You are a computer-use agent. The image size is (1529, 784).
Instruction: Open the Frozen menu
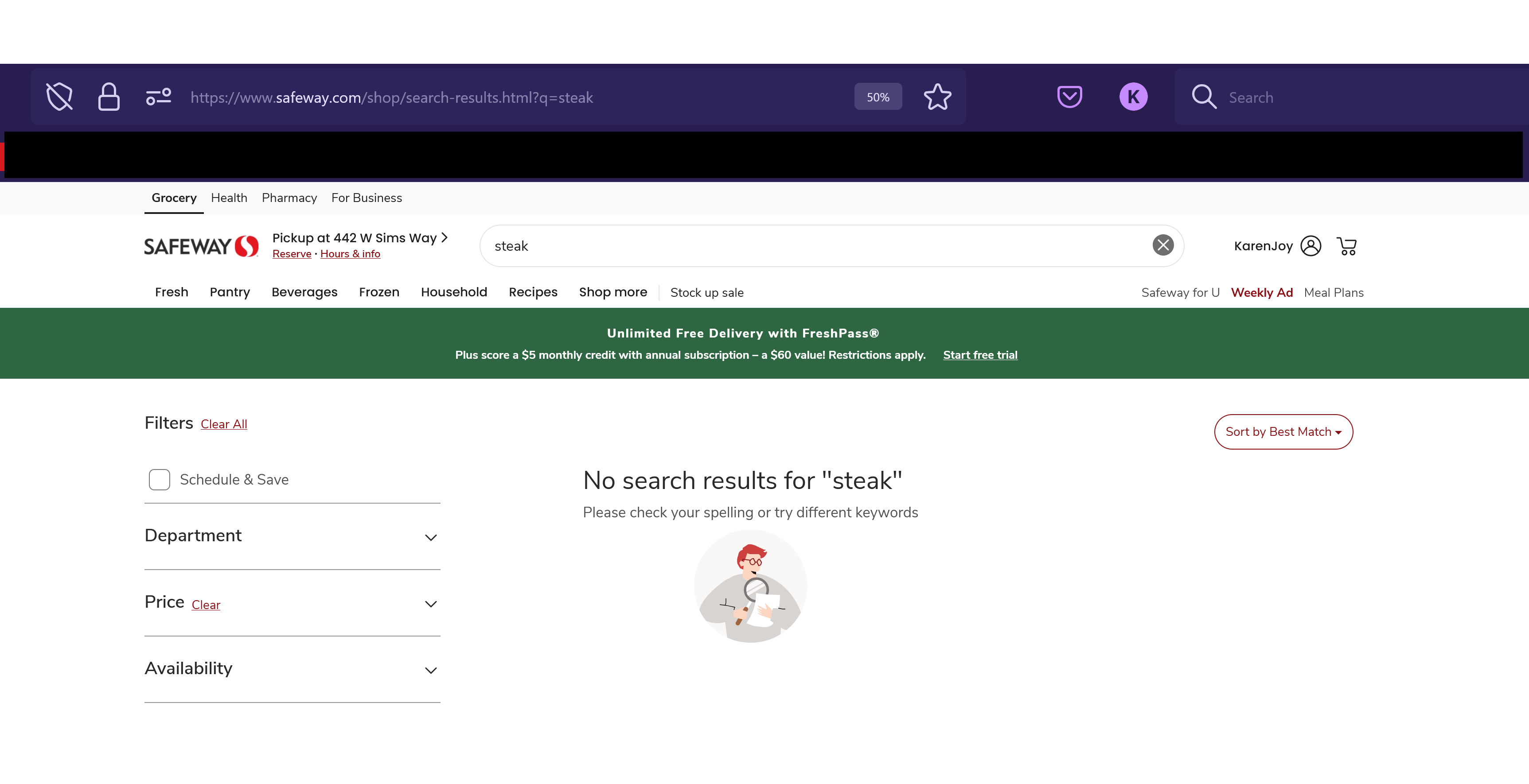378,292
